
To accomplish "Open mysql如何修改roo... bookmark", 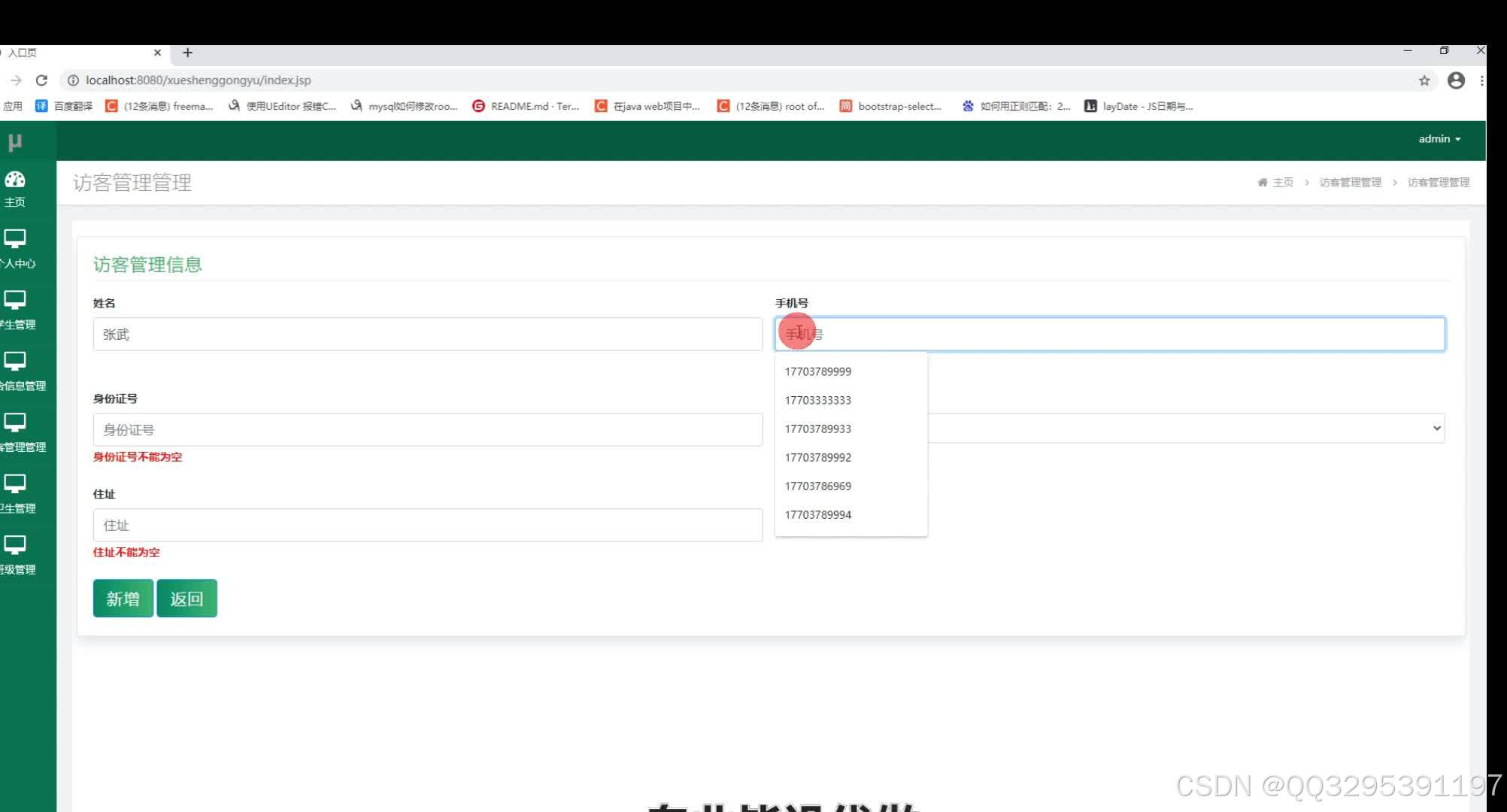I will (x=404, y=106).
